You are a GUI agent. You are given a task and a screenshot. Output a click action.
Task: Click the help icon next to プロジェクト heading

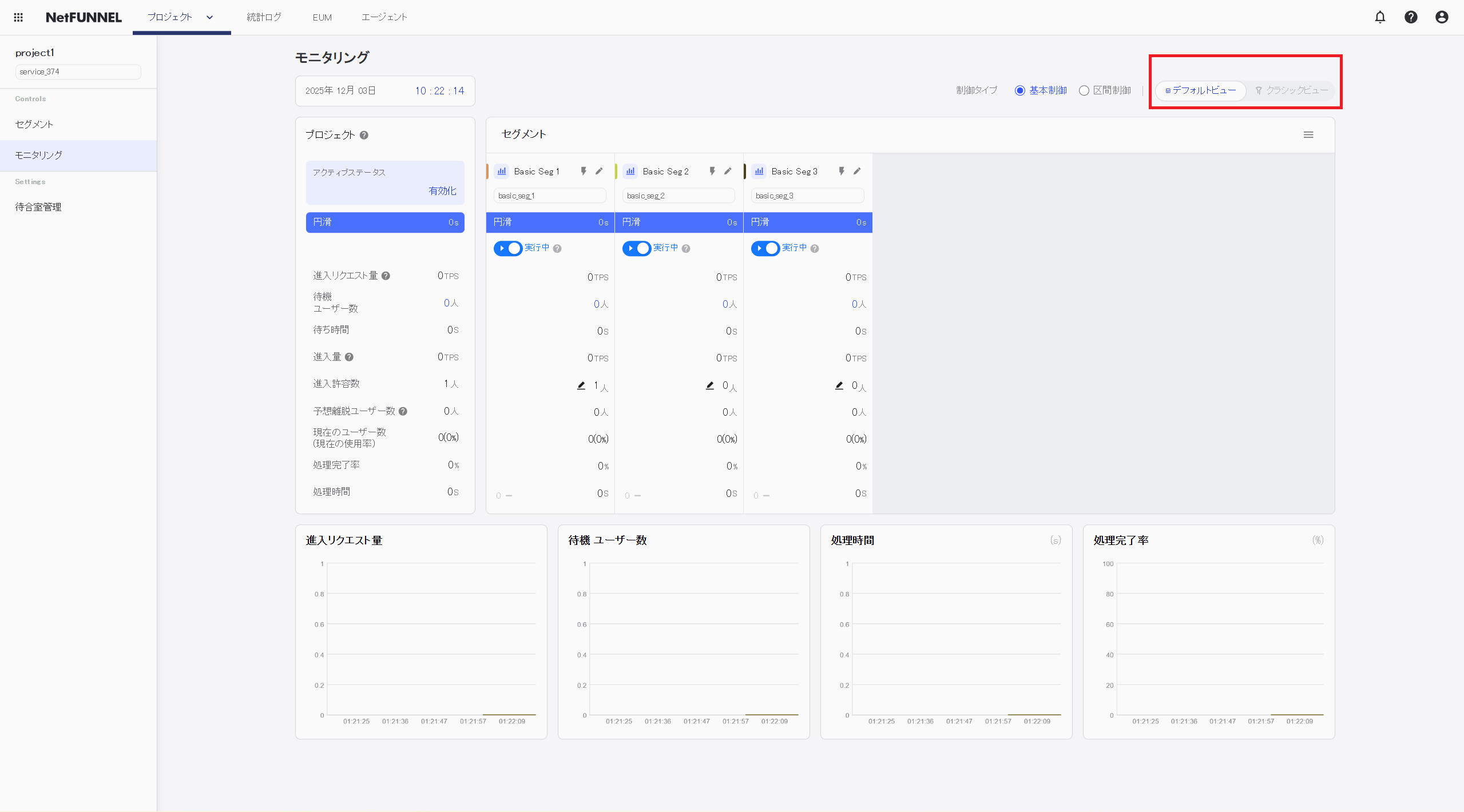(364, 135)
